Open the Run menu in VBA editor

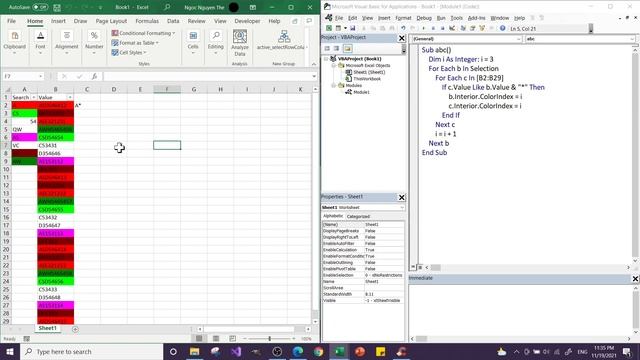441,18
